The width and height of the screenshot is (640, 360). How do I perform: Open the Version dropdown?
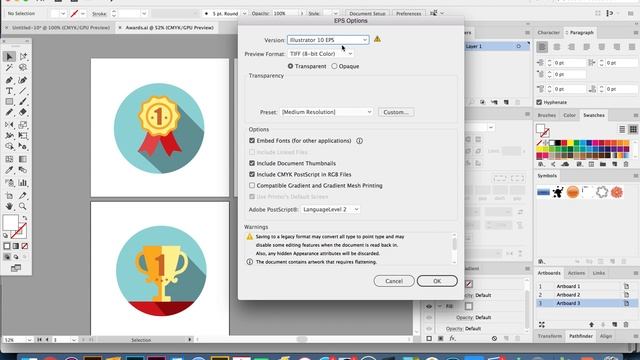(x=328, y=40)
